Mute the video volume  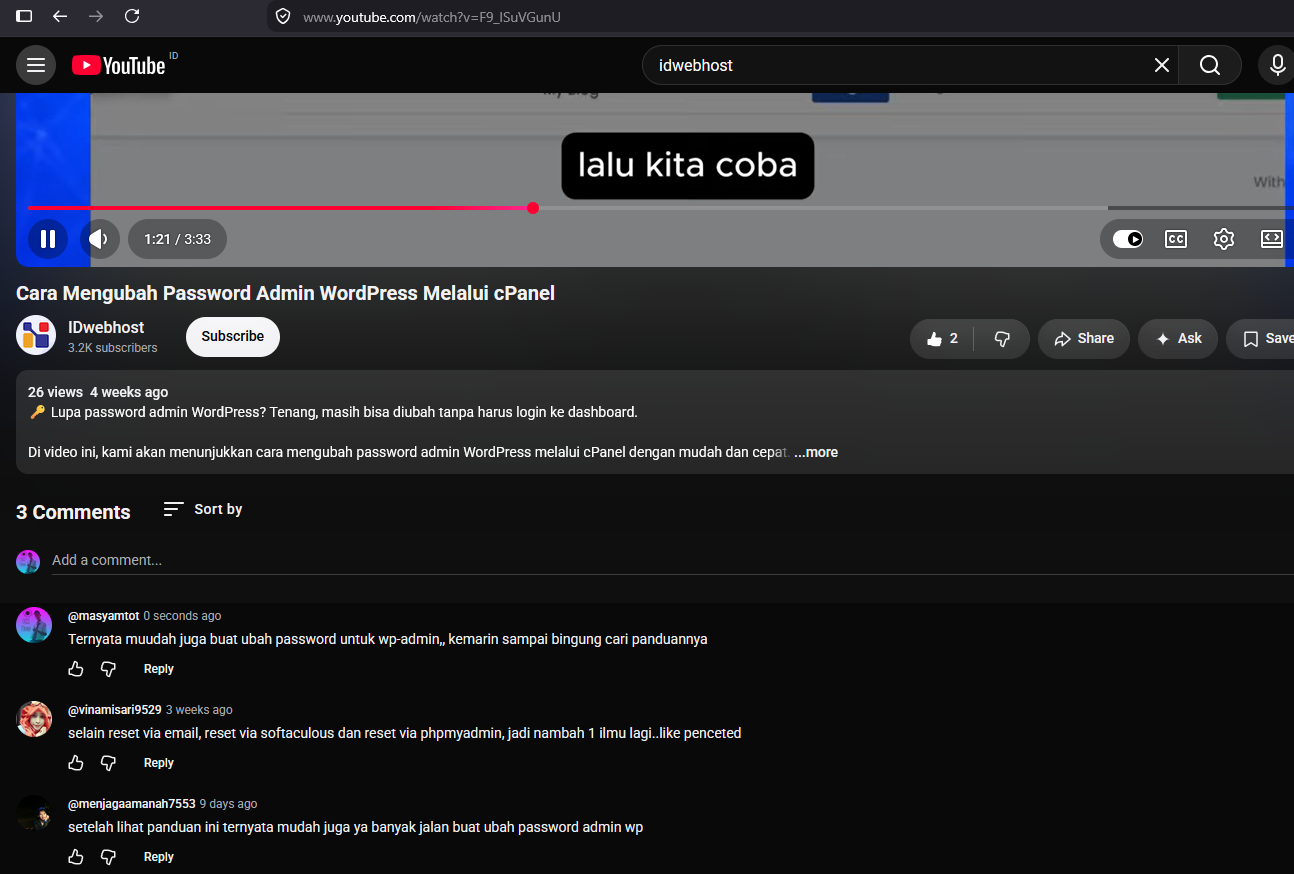99,239
